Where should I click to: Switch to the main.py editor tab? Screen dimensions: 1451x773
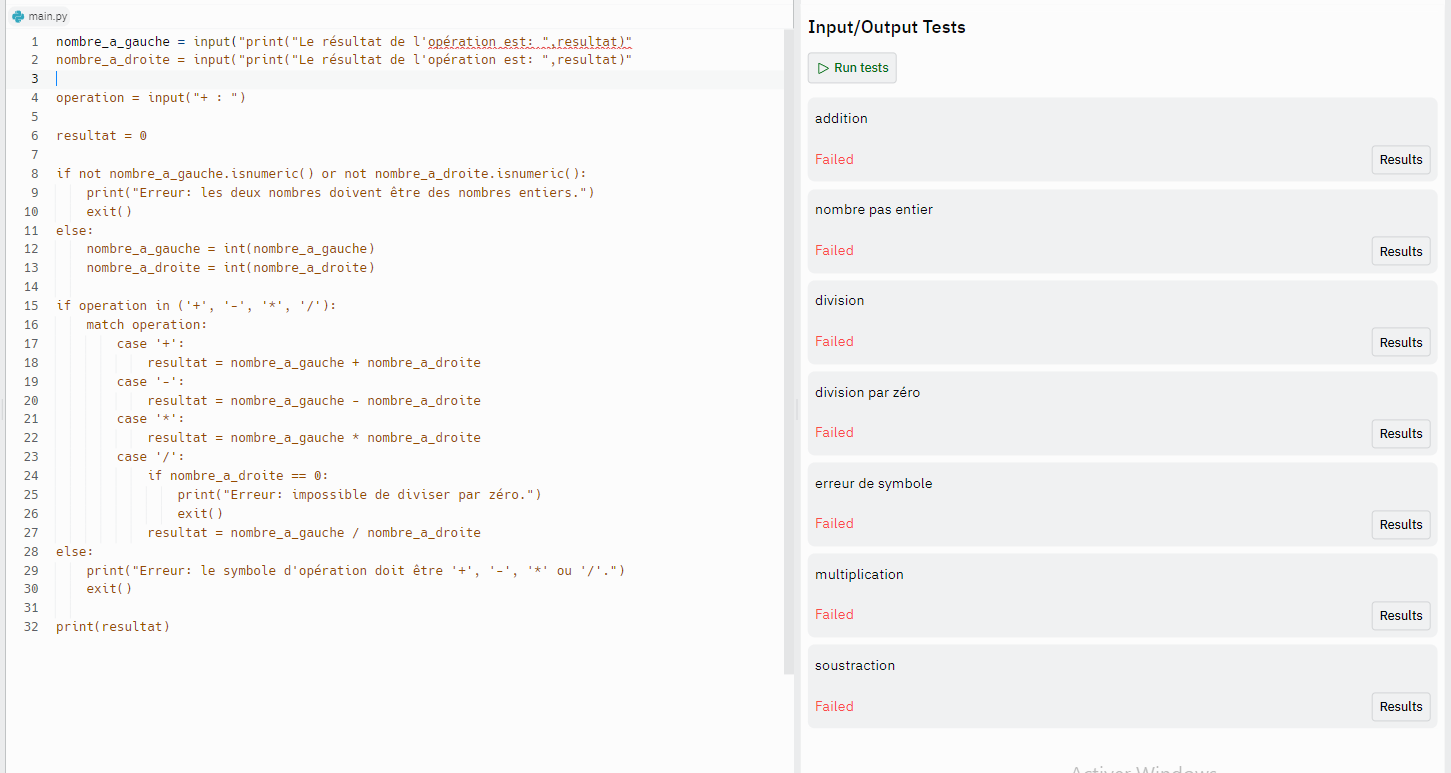coord(40,16)
